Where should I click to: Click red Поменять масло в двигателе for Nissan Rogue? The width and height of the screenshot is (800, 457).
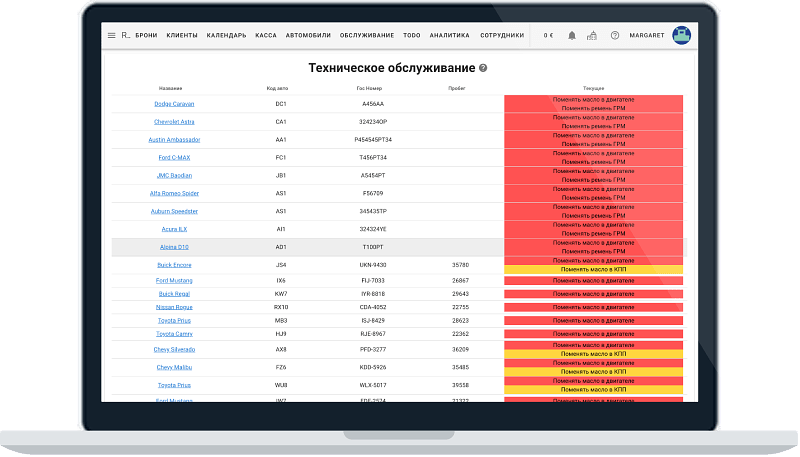coord(593,307)
